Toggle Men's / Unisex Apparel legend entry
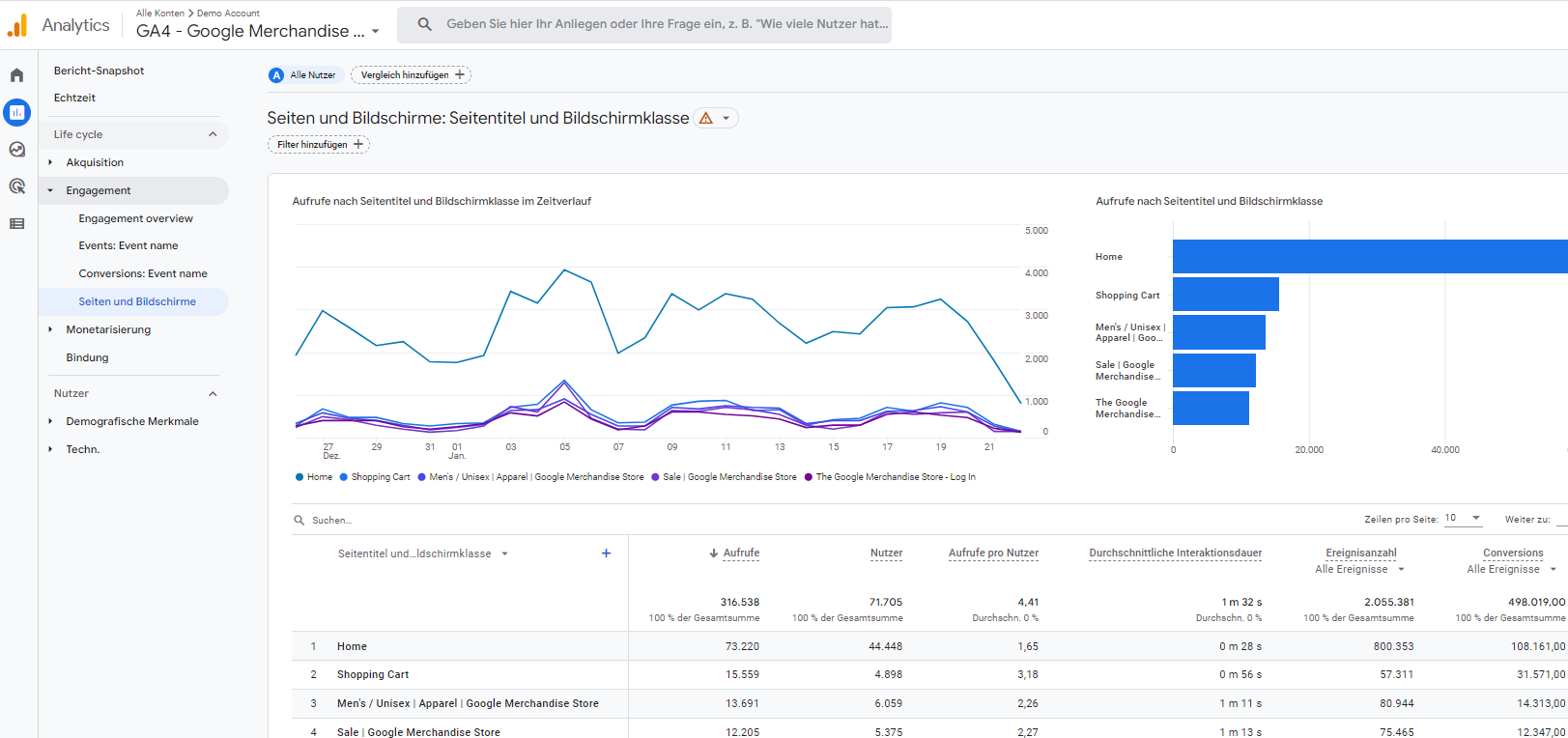1568x738 pixels. 530,477
